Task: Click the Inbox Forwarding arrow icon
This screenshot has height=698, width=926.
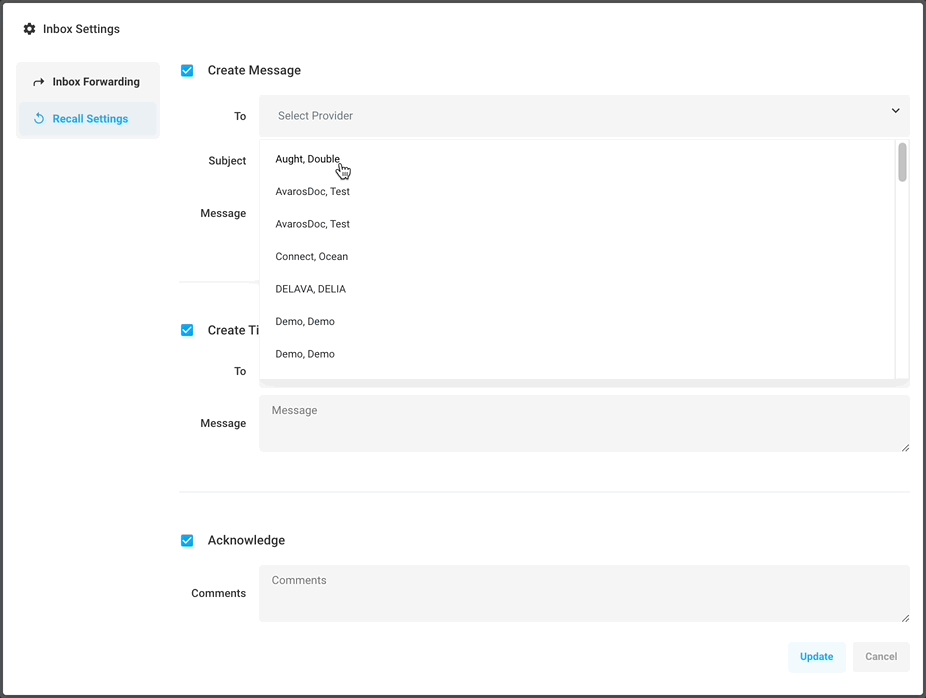Action: click(38, 82)
